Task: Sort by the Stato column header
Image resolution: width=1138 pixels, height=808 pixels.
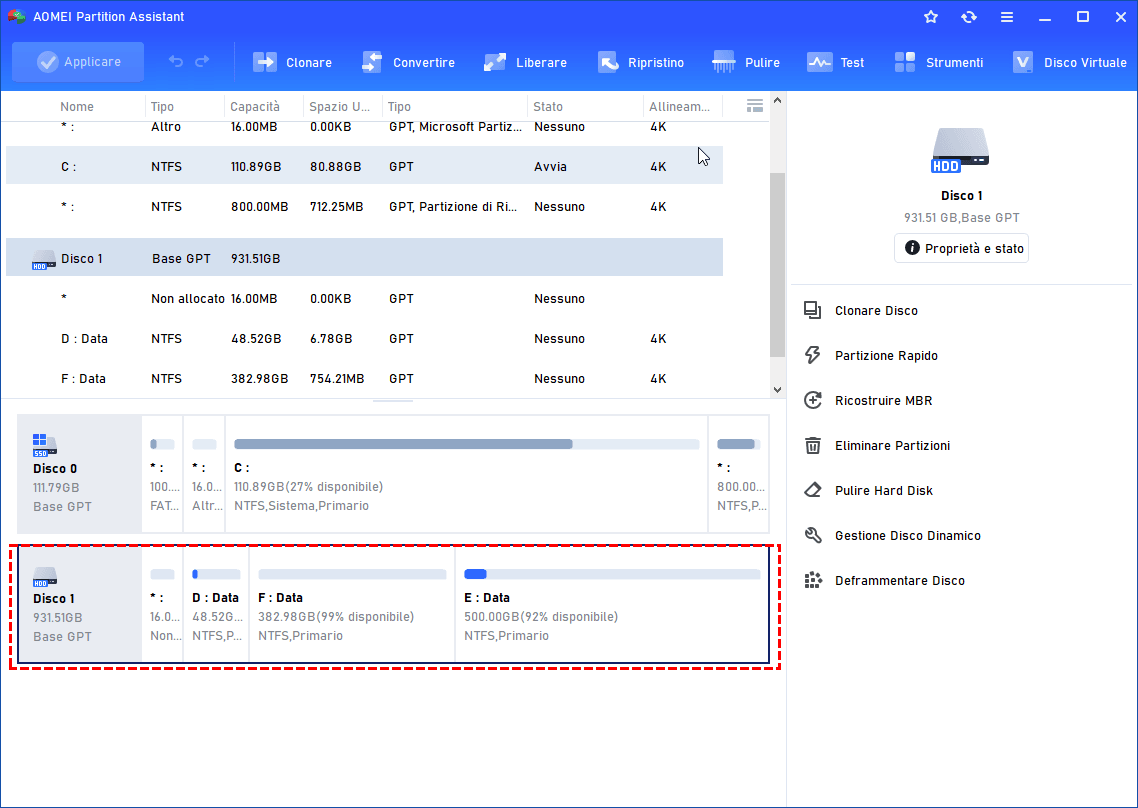Action: pos(548,107)
